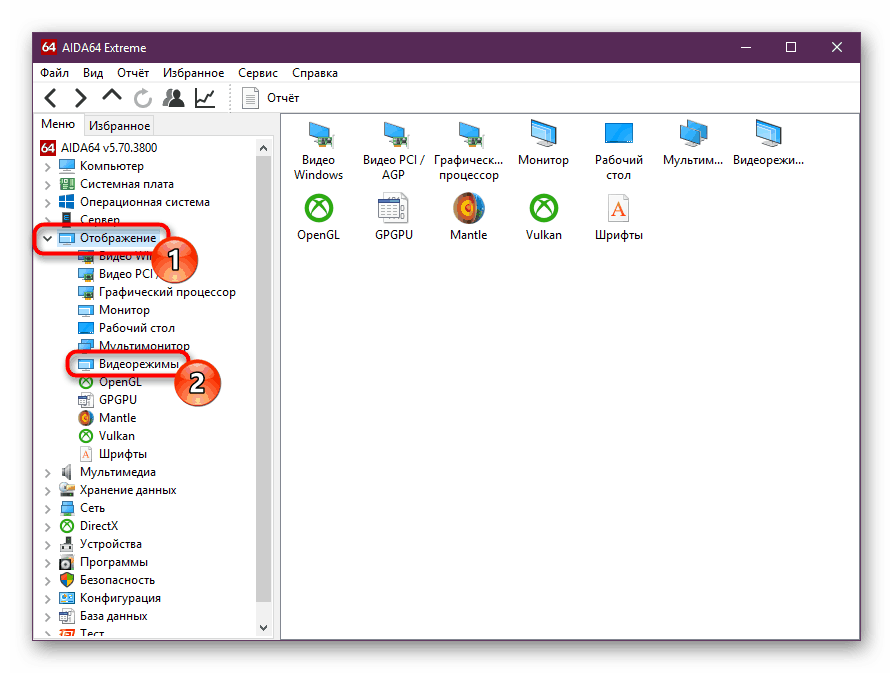The height and width of the screenshot is (673, 893).
Task: Maximize the AIDA64 Extreme window
Action: (791, 47)
